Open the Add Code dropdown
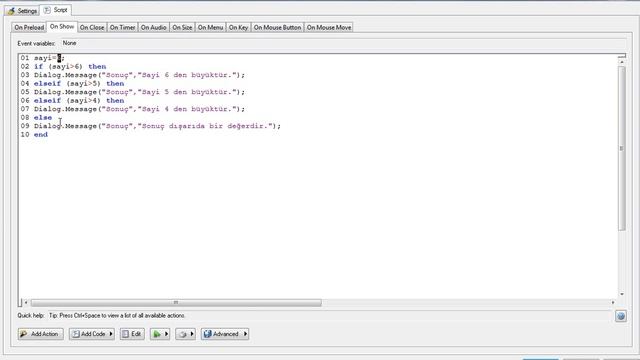 tap(91, 334)
